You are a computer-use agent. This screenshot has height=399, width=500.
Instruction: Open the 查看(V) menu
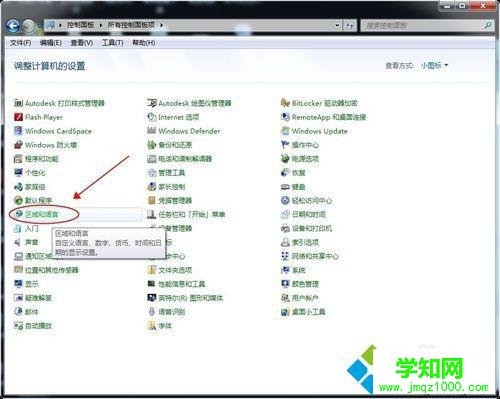[x=82, y=43]
